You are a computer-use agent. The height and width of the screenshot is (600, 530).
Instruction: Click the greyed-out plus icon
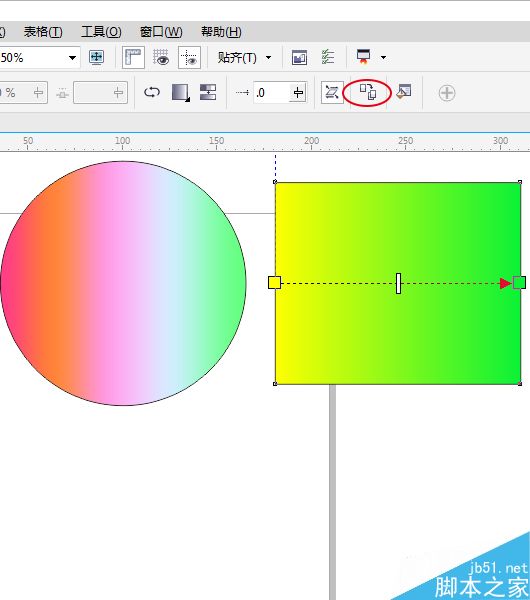click(447, 93)
